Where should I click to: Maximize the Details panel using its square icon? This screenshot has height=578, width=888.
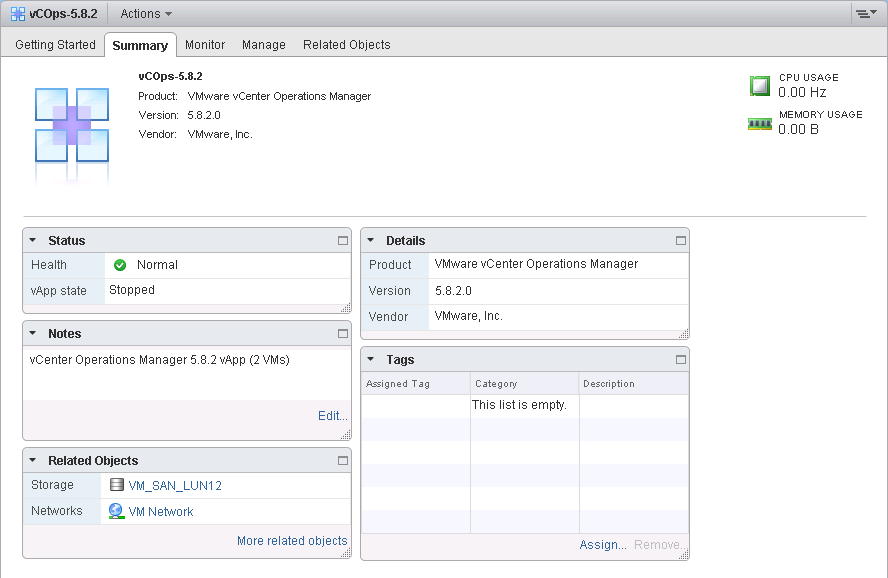(x=681, y=241)
